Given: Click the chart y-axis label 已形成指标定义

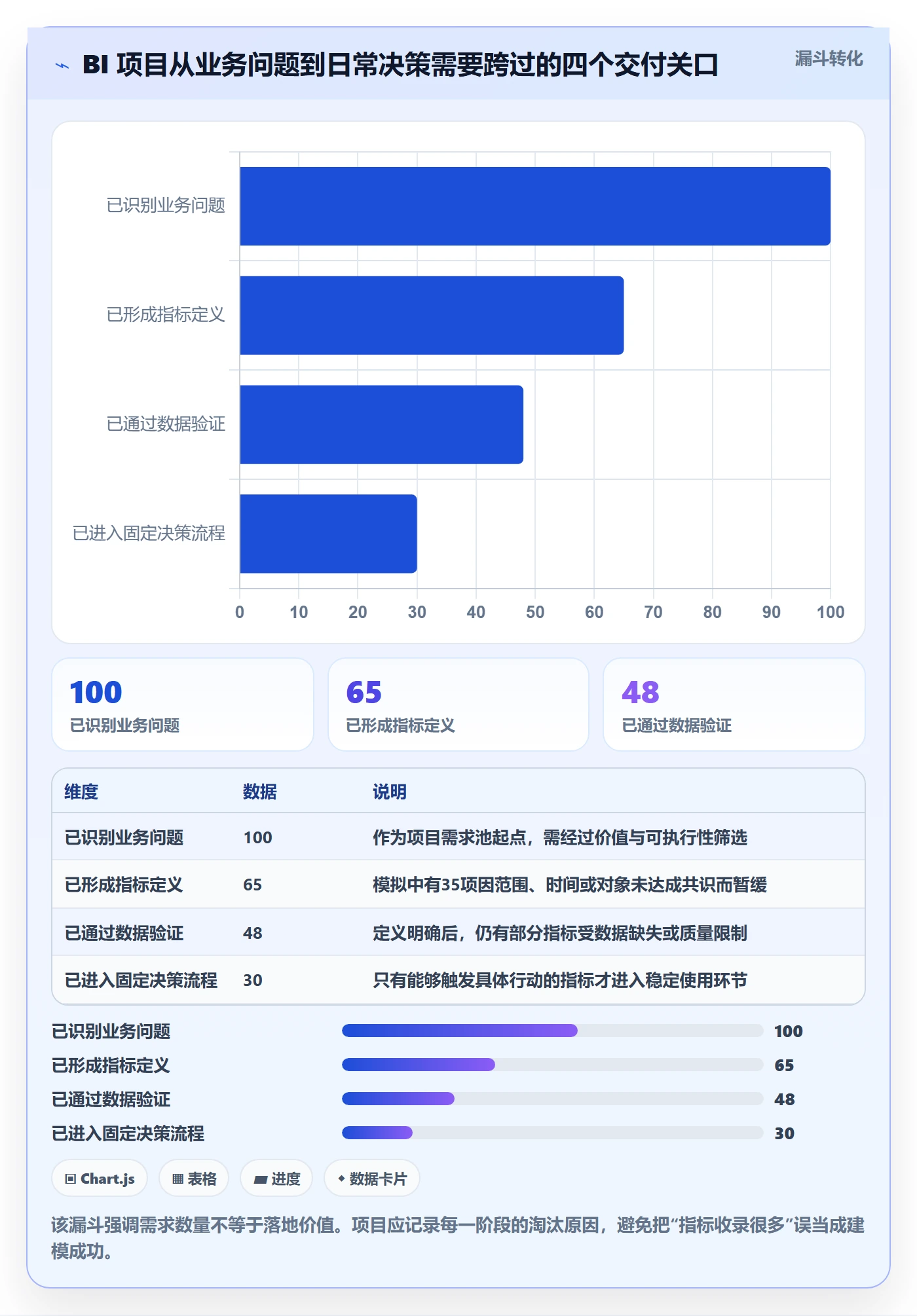Looking at the screenshot, I should tap(166, 315).
